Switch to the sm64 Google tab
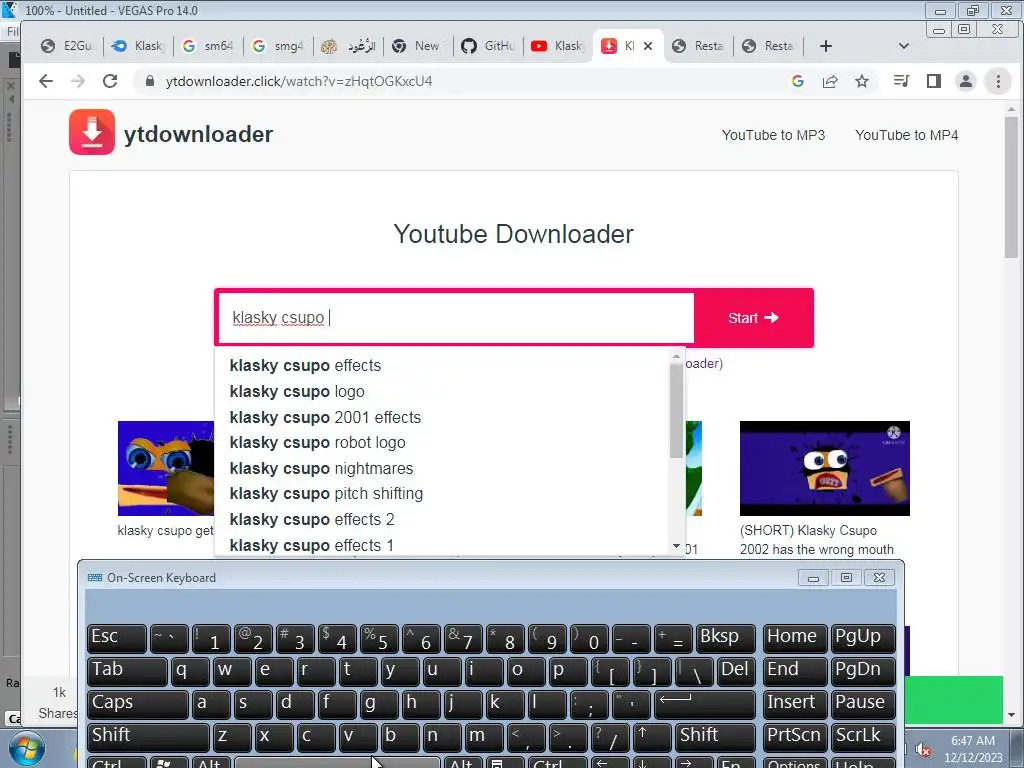The width and height of the screenshot is (1024, 768). 208,46
